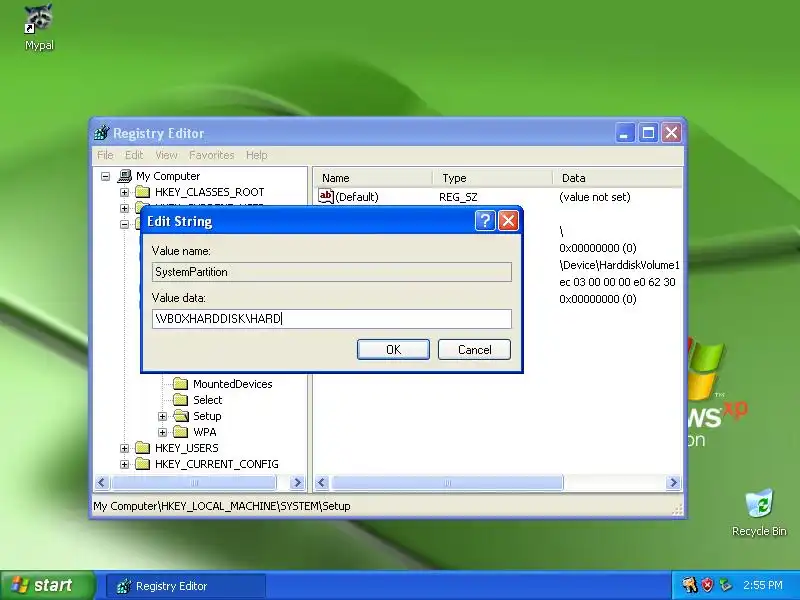
Task: Click the status bar registry path
Action: click(221, 506)
